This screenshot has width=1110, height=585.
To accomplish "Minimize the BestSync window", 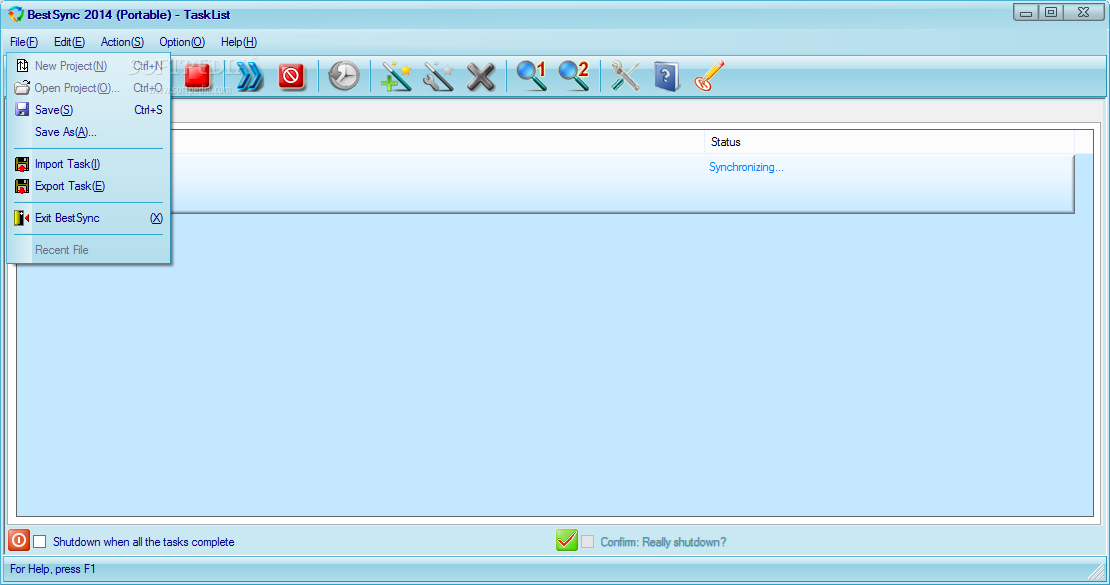I will [1025, 12].
